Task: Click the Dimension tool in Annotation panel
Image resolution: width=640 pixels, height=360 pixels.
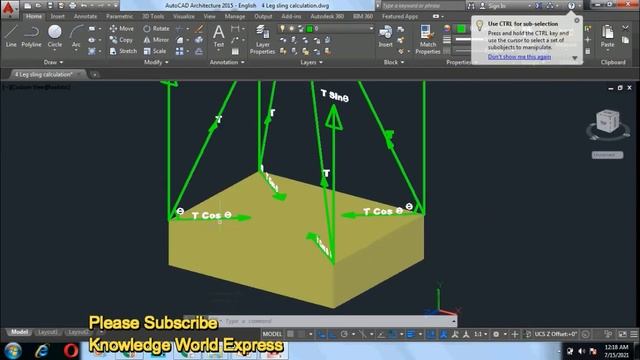Action: coord(235,29)
